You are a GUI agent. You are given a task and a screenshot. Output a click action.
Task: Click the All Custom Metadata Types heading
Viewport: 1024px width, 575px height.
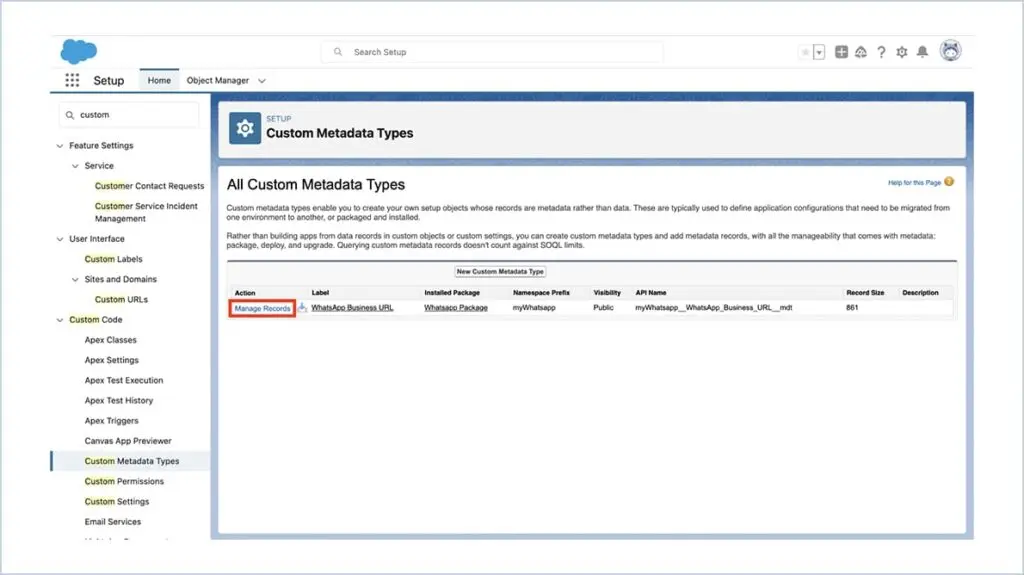(316, 185)
